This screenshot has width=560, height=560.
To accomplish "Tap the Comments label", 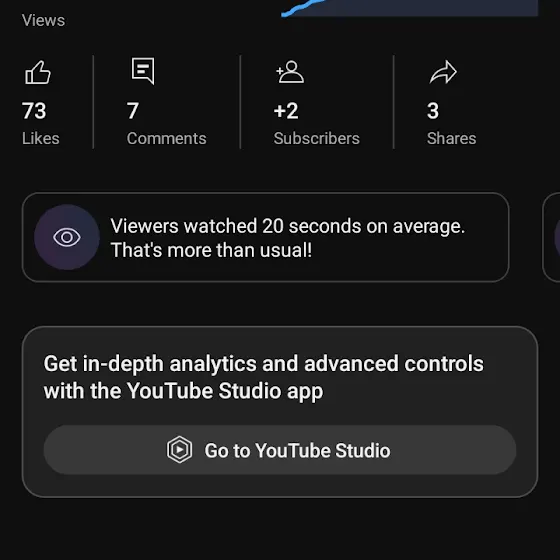I will tap(166, 138).
